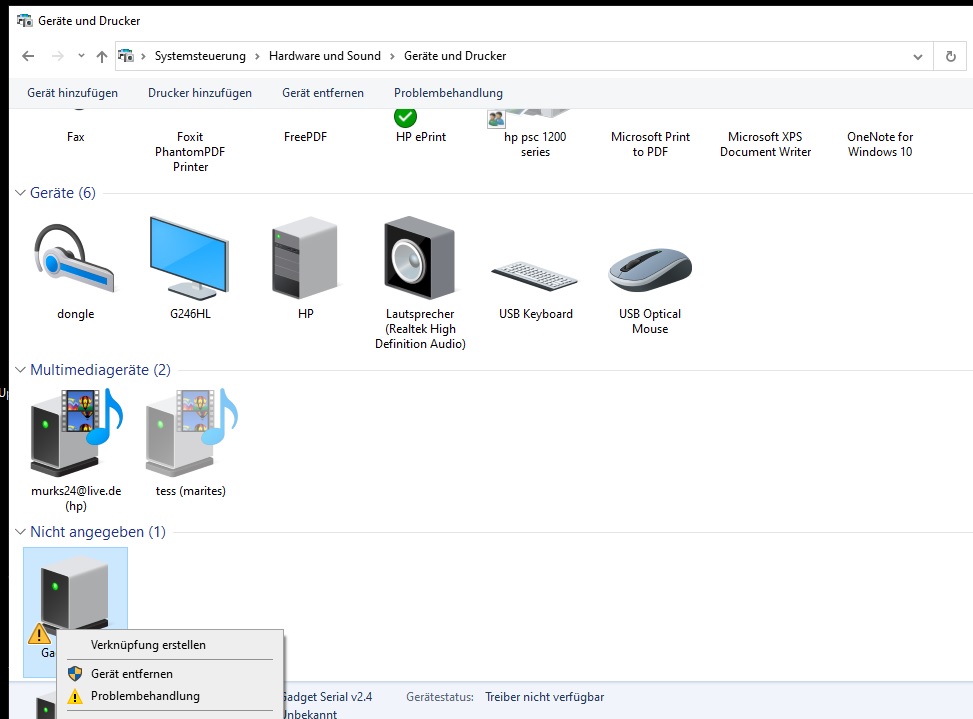Screen dimensions: 973x719
Task: Expand the chevron after Systemsteuerung breadcrumb
Action: point(257,56)
